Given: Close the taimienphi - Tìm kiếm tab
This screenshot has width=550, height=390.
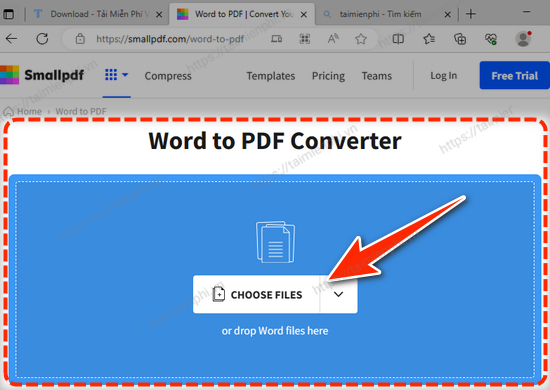Looking at the screenshot, I should 448,15.
